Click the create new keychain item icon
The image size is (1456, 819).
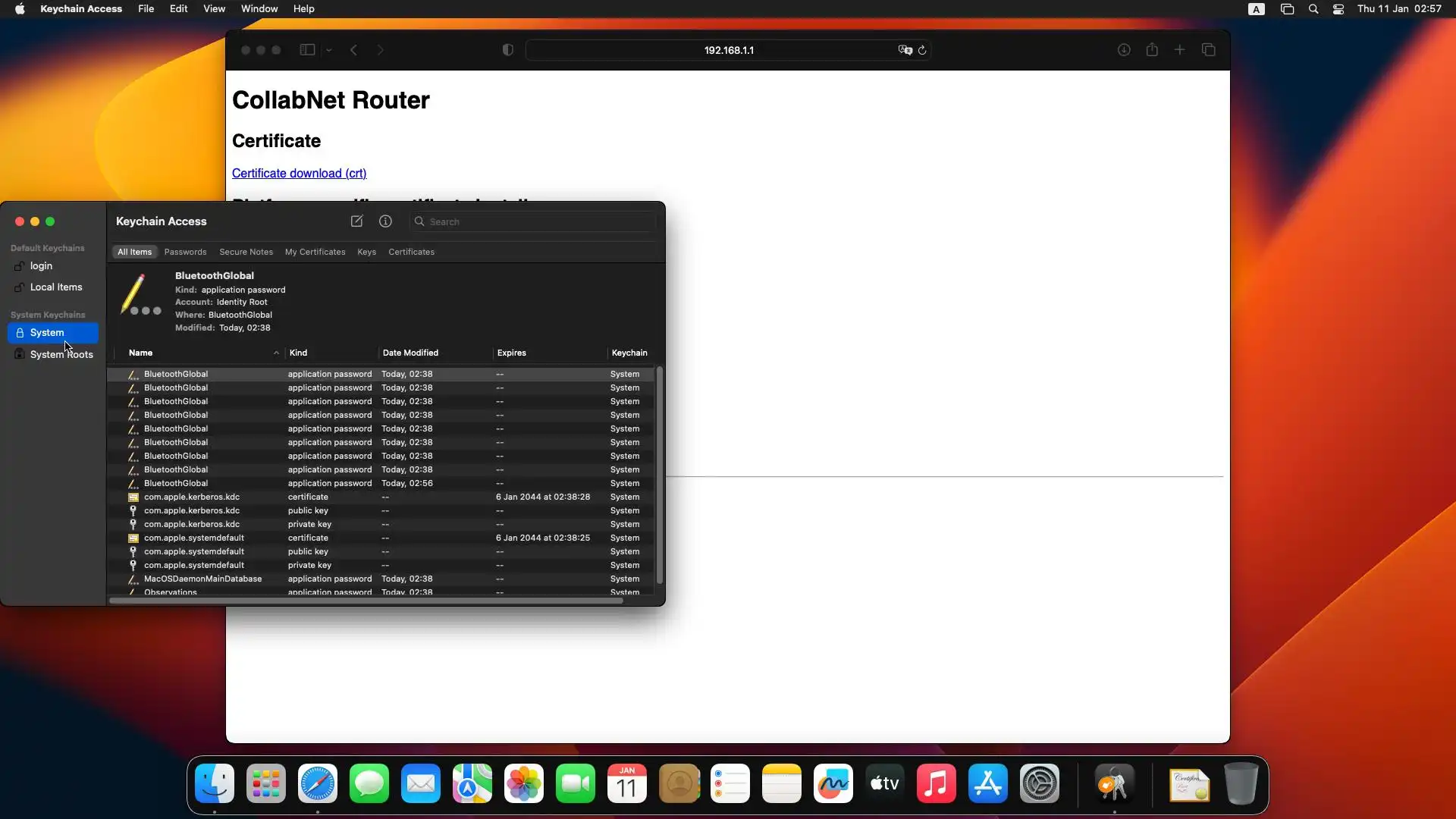(x=356, y=221)
